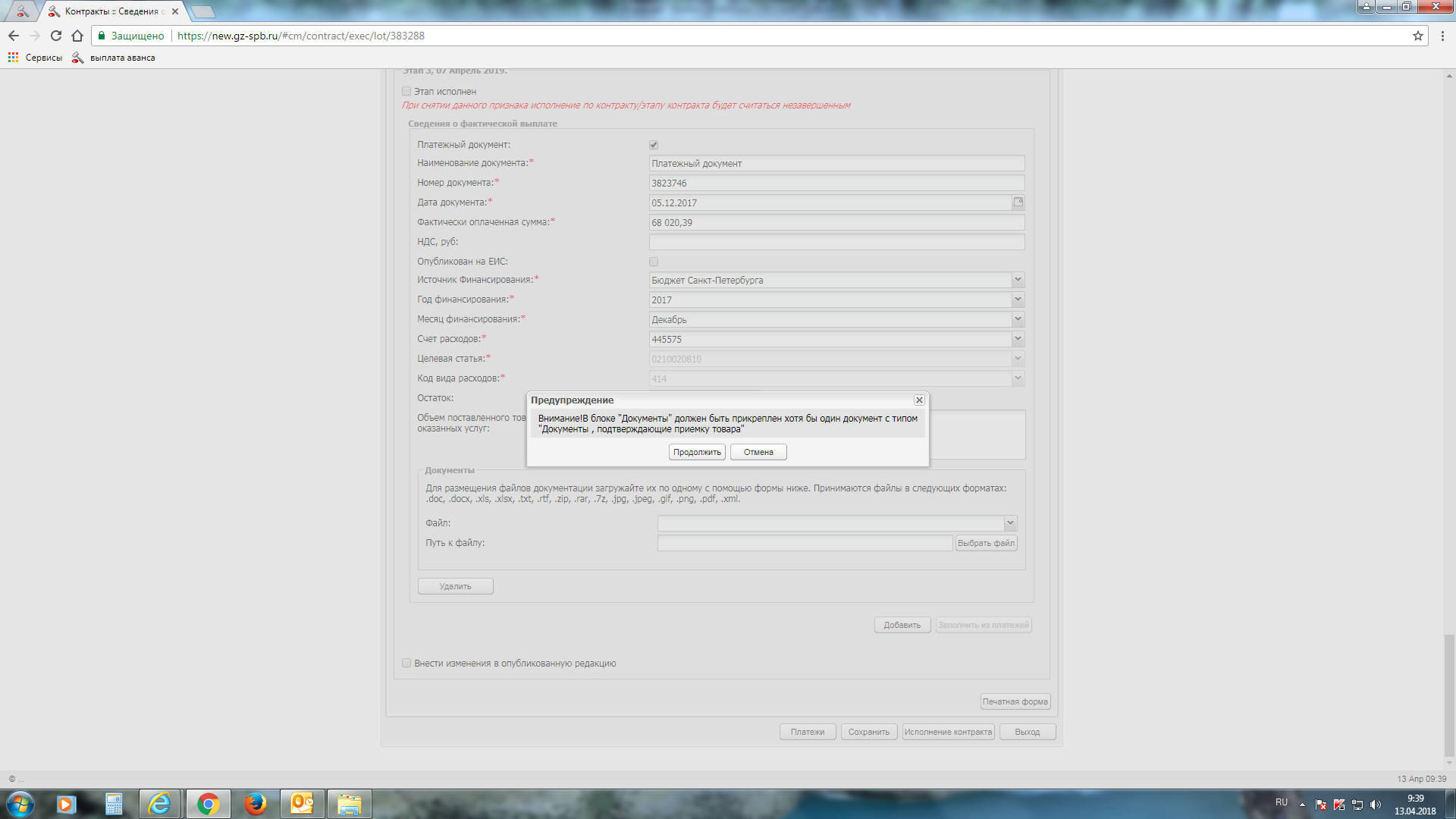Open Calculator from the taskbar
Viewport: 1456px width, 819px height.
point(114,804)
